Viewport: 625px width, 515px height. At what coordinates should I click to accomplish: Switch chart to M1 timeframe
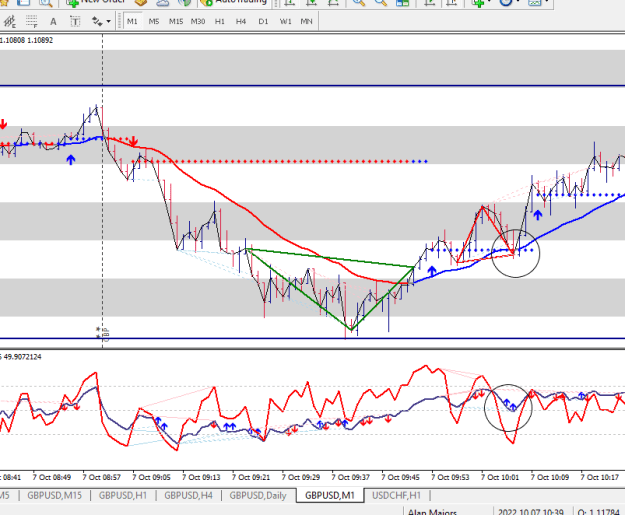tap(132, 22)
